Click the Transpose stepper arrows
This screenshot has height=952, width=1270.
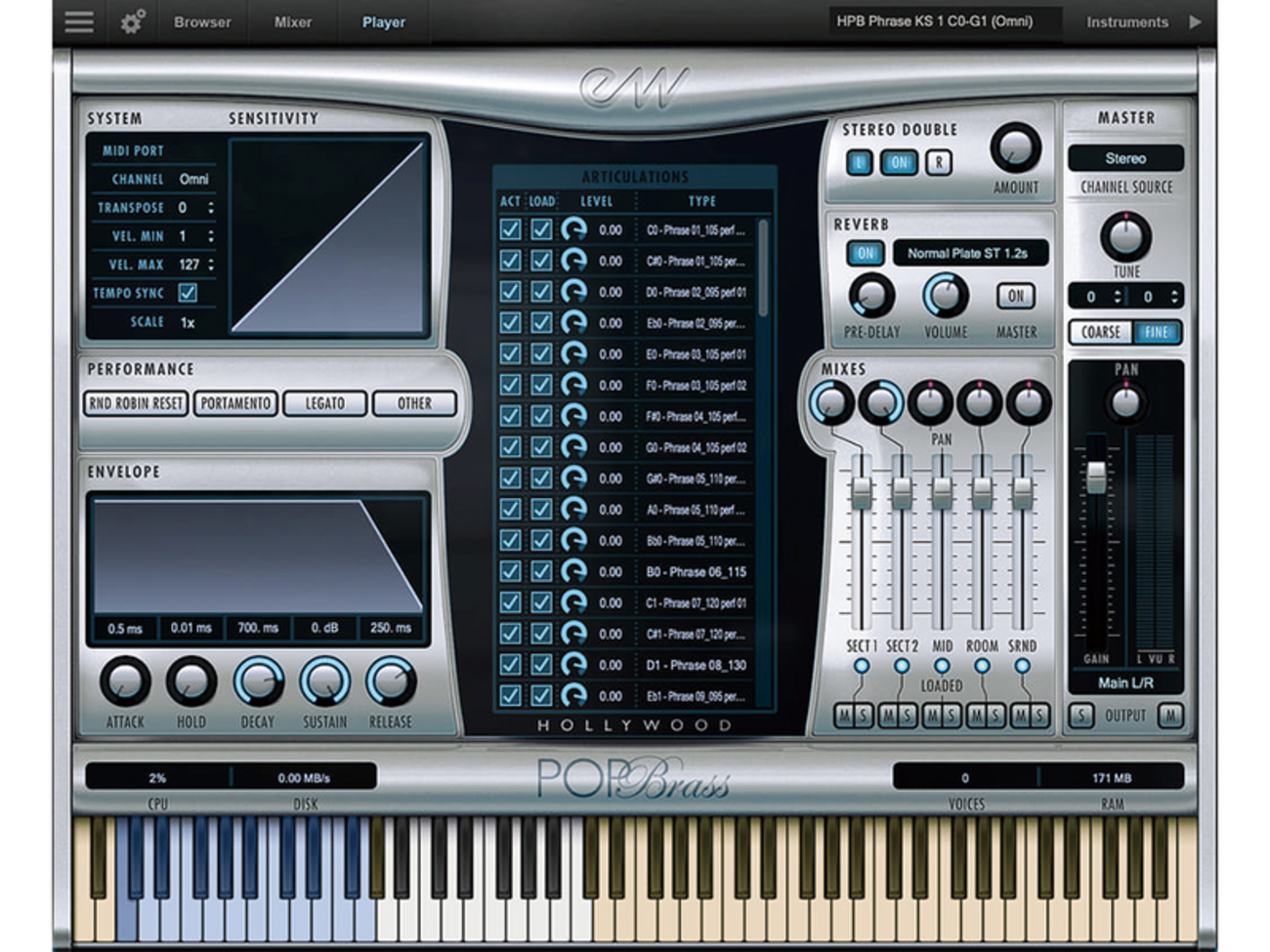tap(211, 208)
